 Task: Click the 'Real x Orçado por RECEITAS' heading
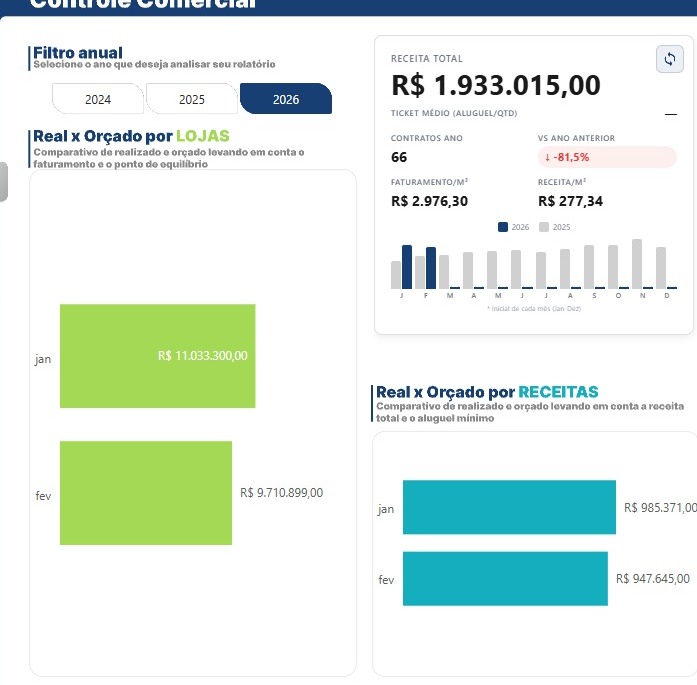[x=487, y=392]
